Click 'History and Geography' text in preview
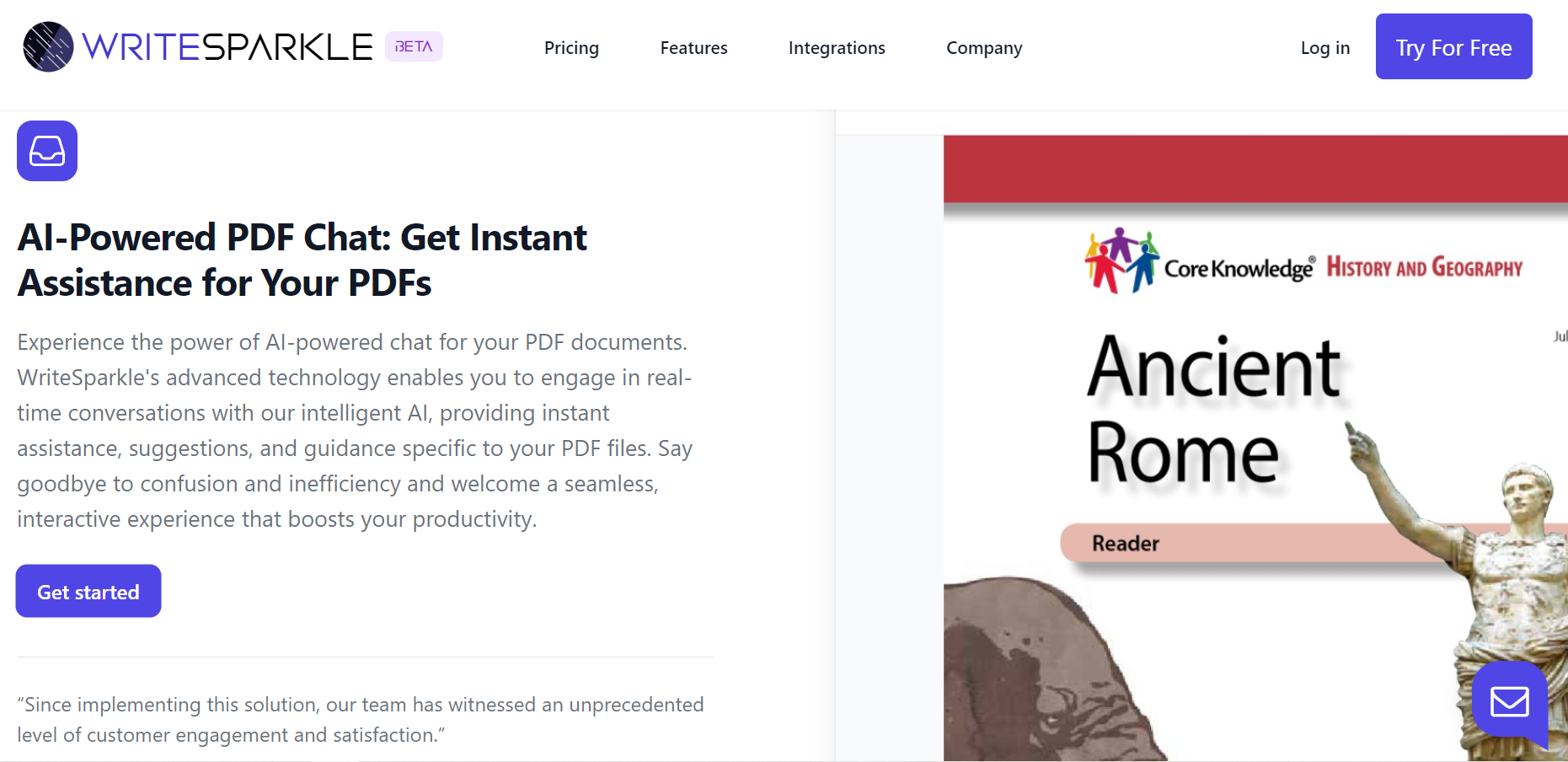Viewport: 1568px width, 762px height. (x=1425, y=267)
